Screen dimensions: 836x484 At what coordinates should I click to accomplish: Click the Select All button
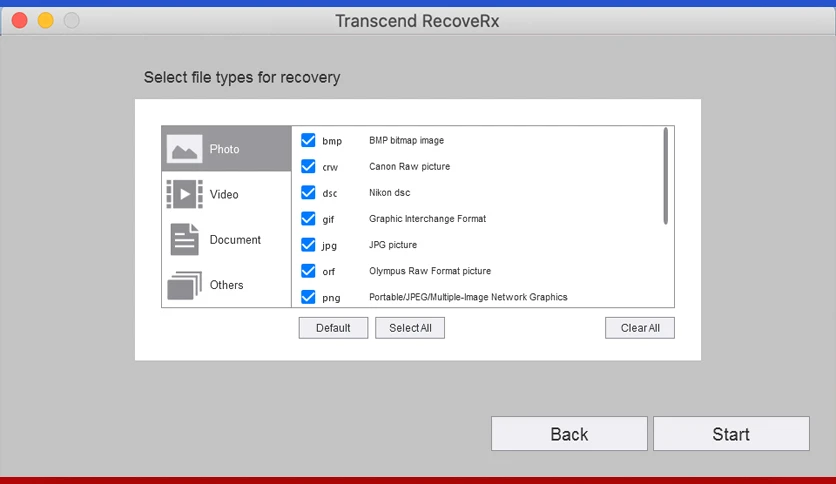(x=410, y=328)
